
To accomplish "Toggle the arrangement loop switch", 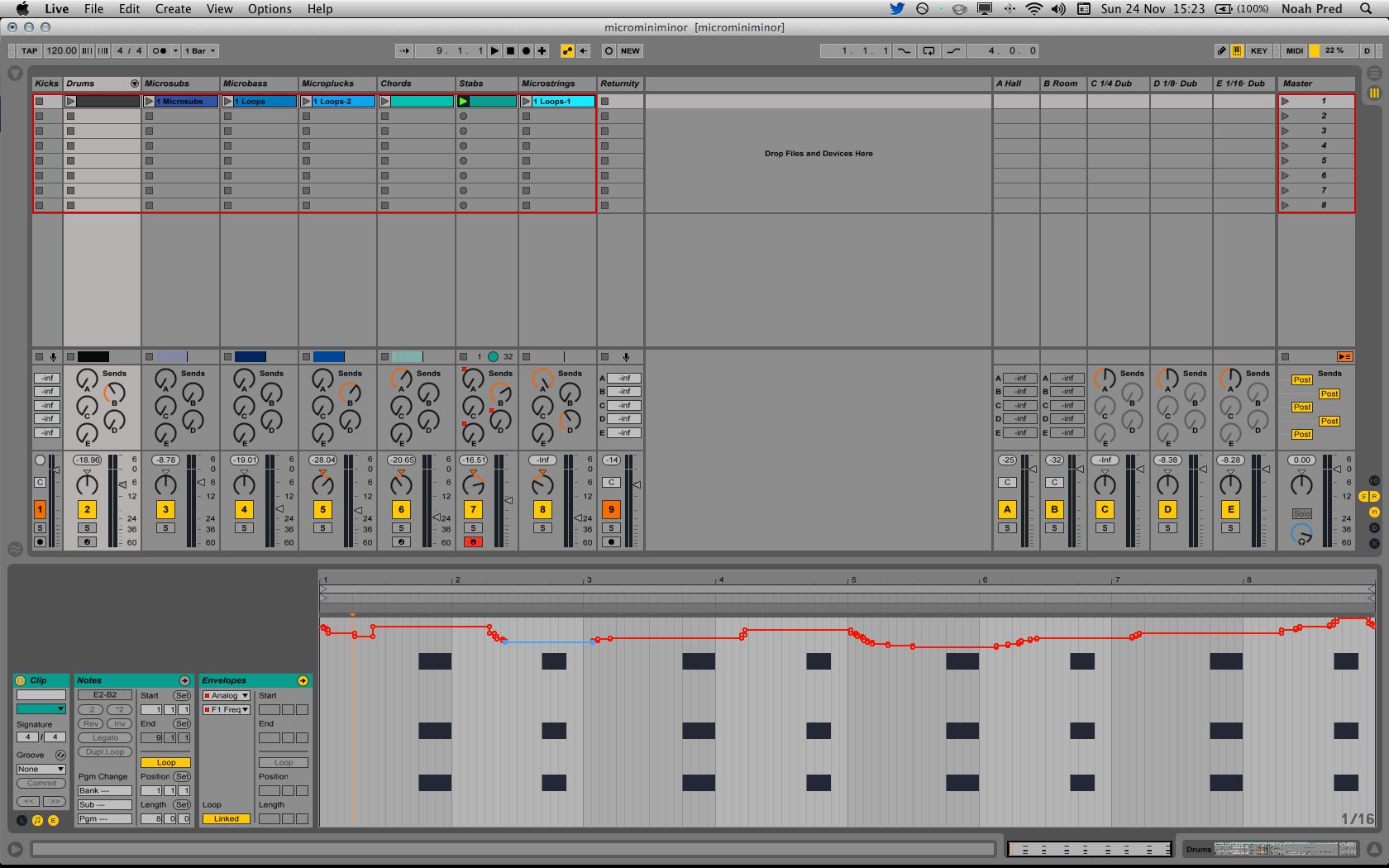I will point(928,50).
